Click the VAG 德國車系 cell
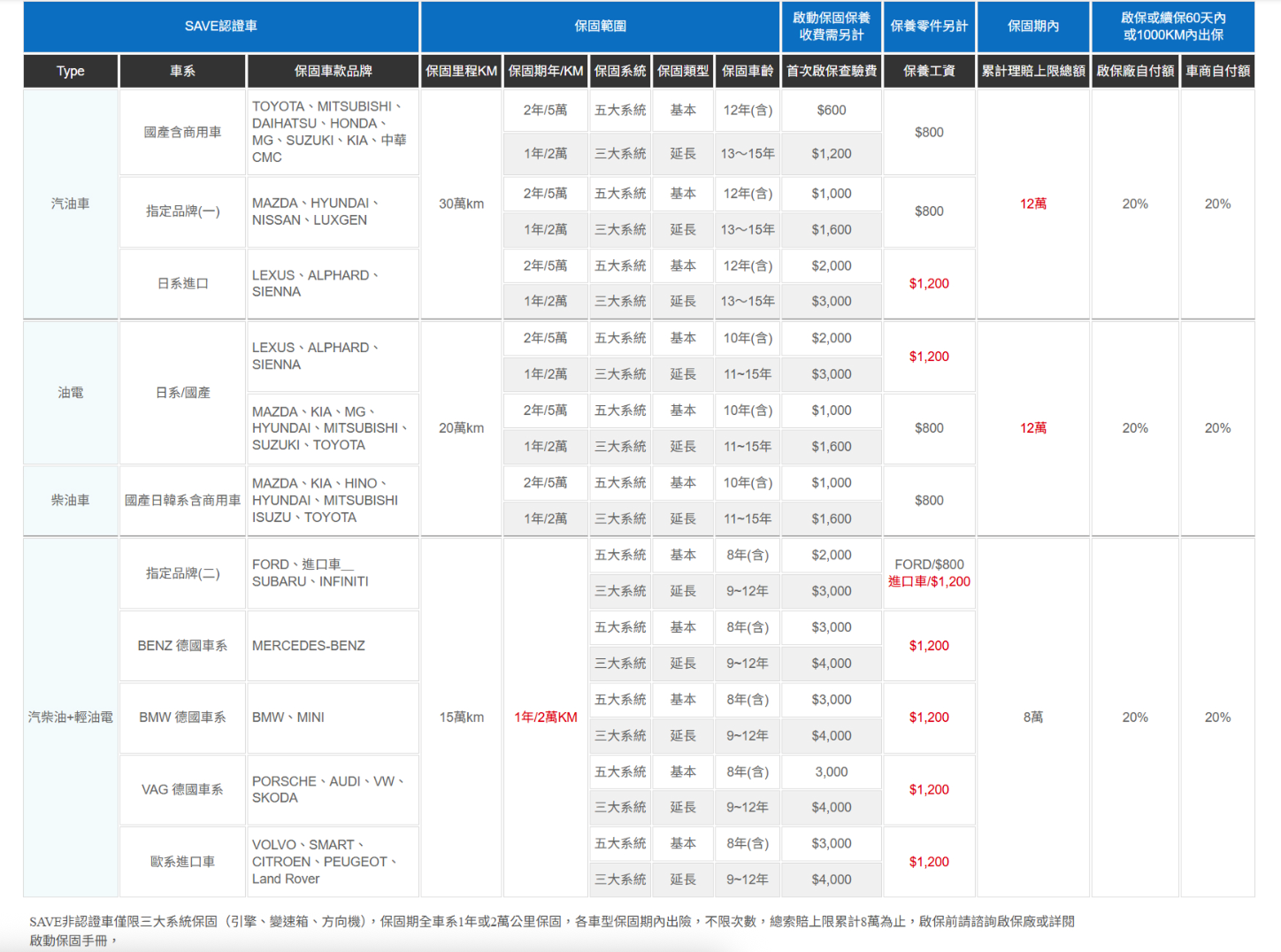The width and height of the screenshot is (1281, 952). [x=182, y=789]
